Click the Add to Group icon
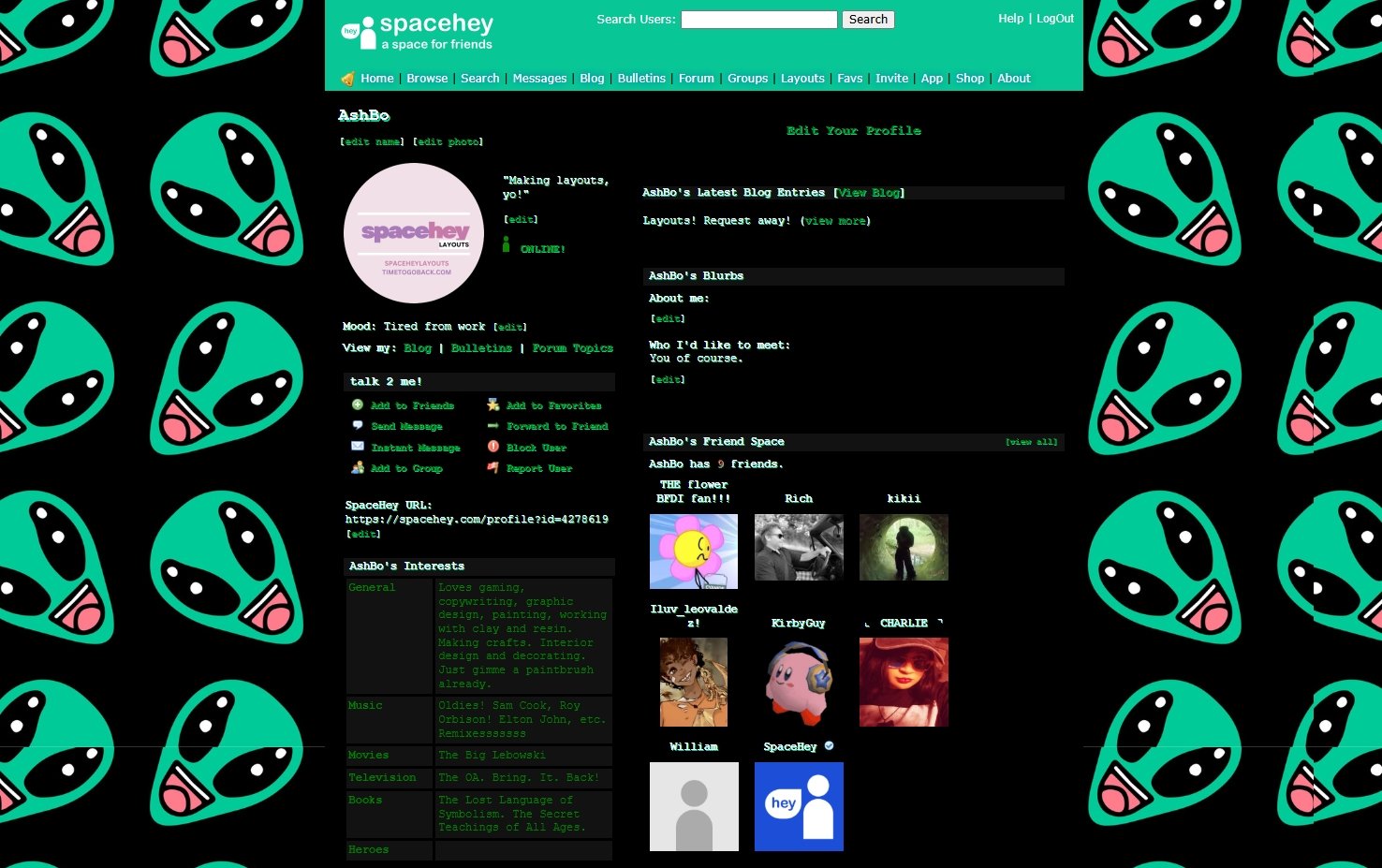The image size is (1382, 868). [358, 467]
